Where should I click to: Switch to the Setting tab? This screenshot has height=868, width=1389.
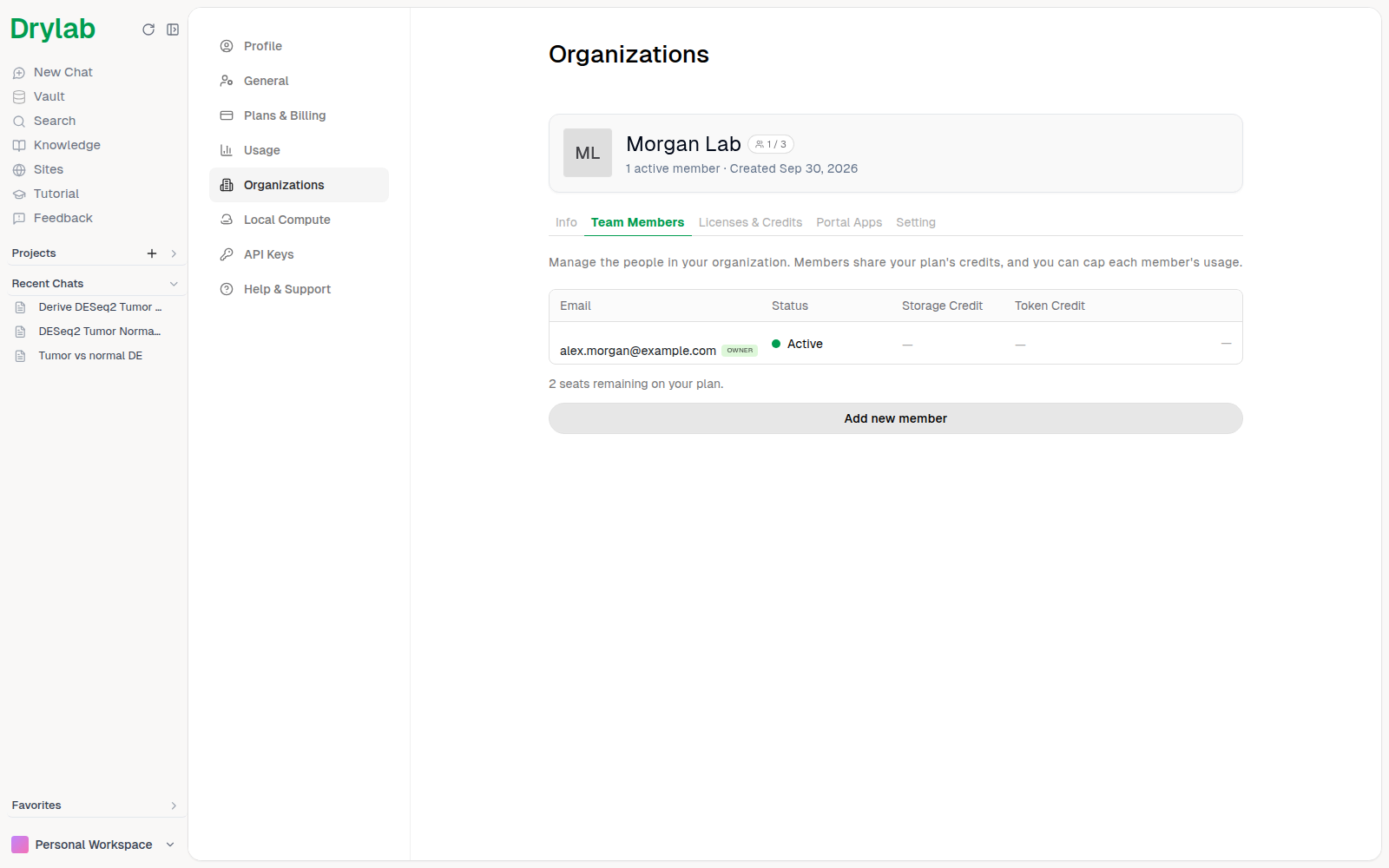pyautogui.click(x=916, y=222)
